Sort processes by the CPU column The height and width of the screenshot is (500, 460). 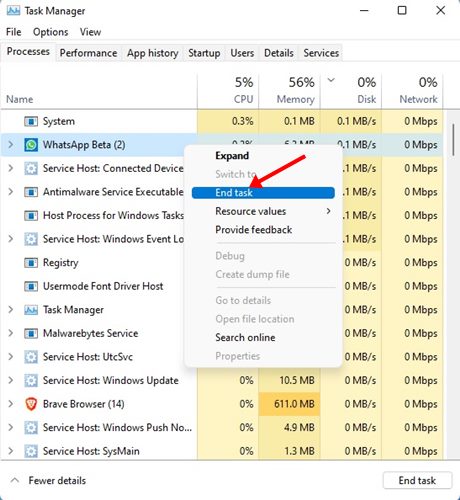(228, 91)
